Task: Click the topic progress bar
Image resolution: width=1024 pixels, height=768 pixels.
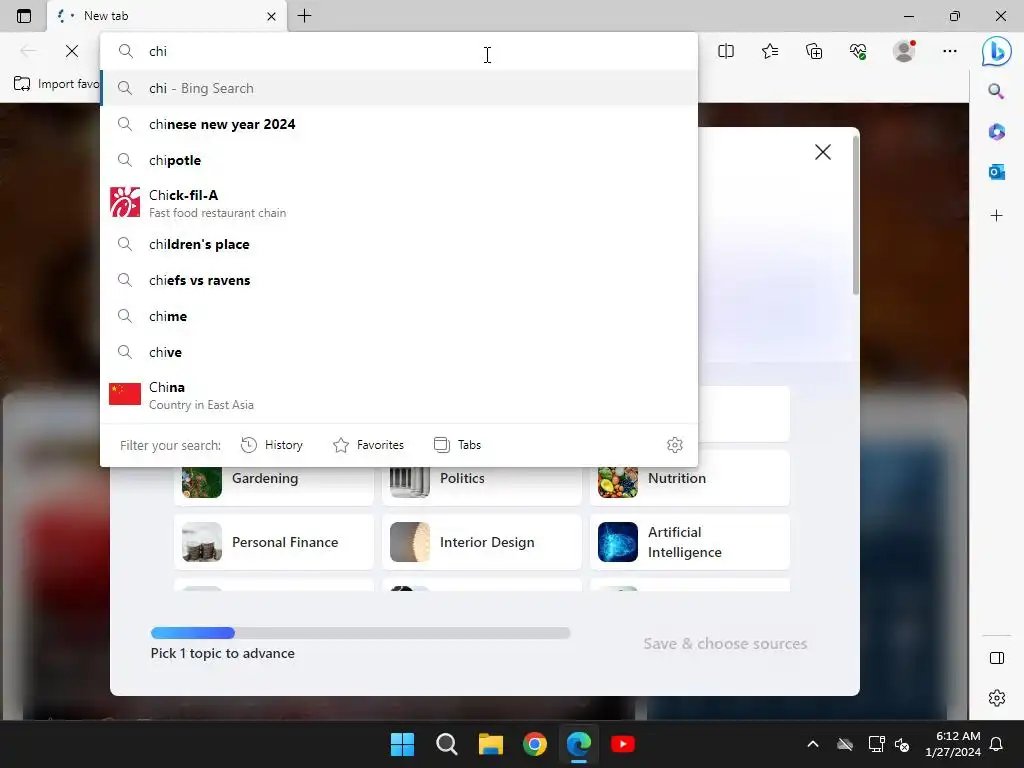Action: click(360, 633)
